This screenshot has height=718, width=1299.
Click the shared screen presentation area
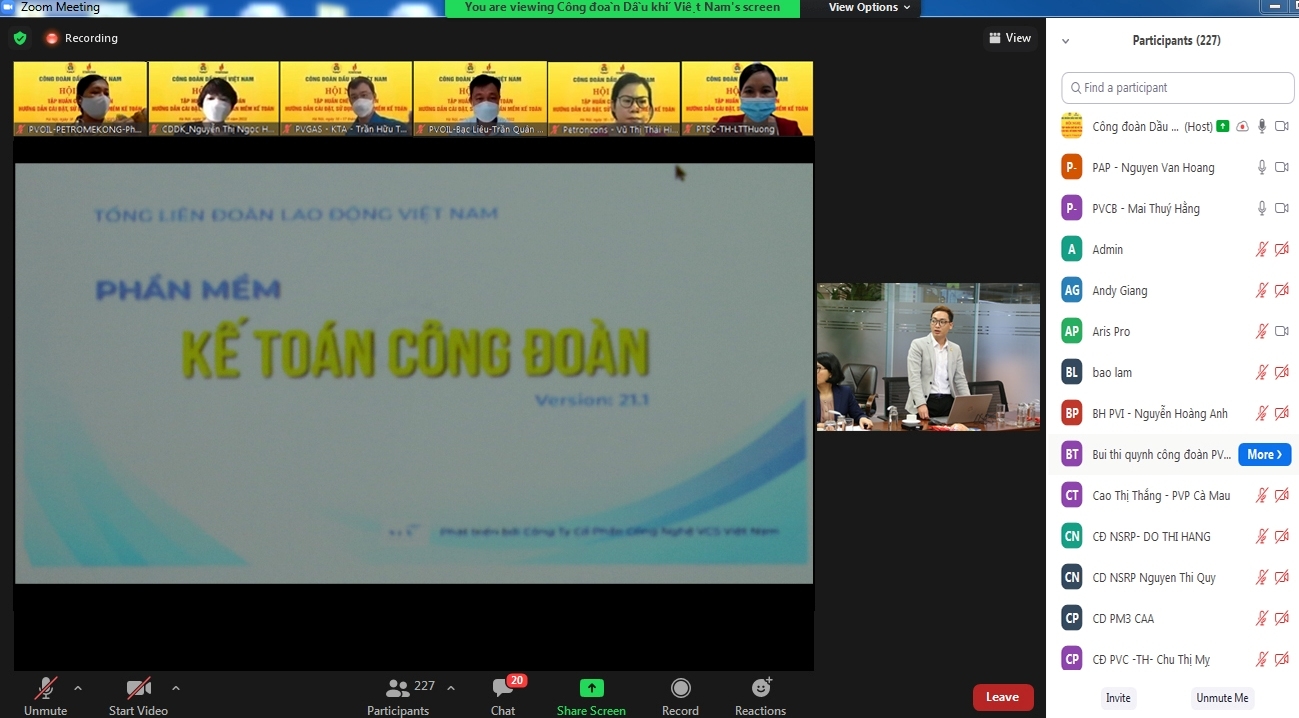(x=414, y=373)
